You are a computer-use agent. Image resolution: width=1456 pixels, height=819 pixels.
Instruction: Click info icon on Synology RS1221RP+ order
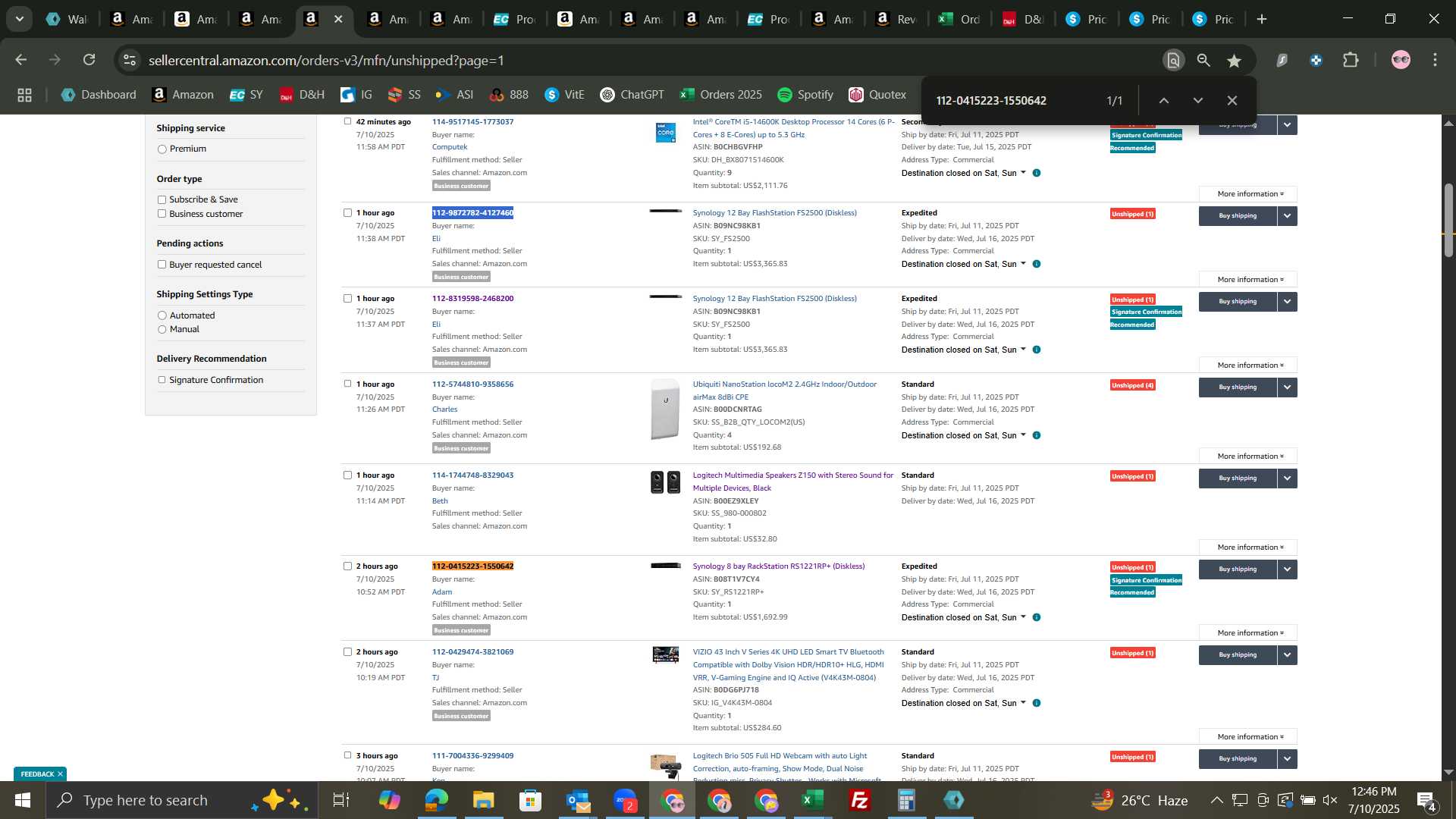click(1037, 617)
